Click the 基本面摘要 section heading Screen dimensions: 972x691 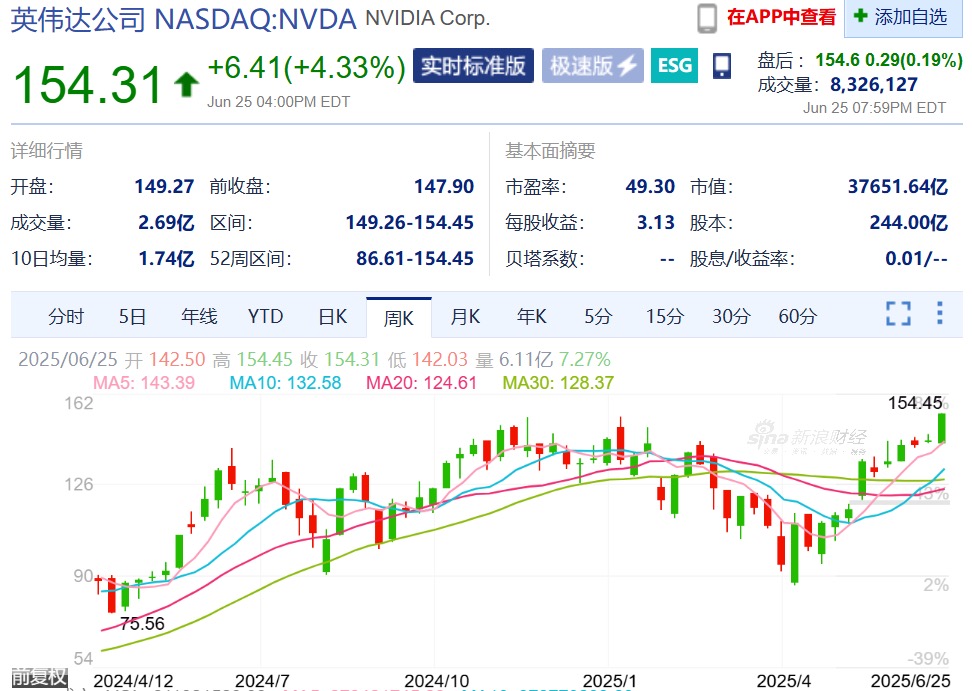[550, 151]
